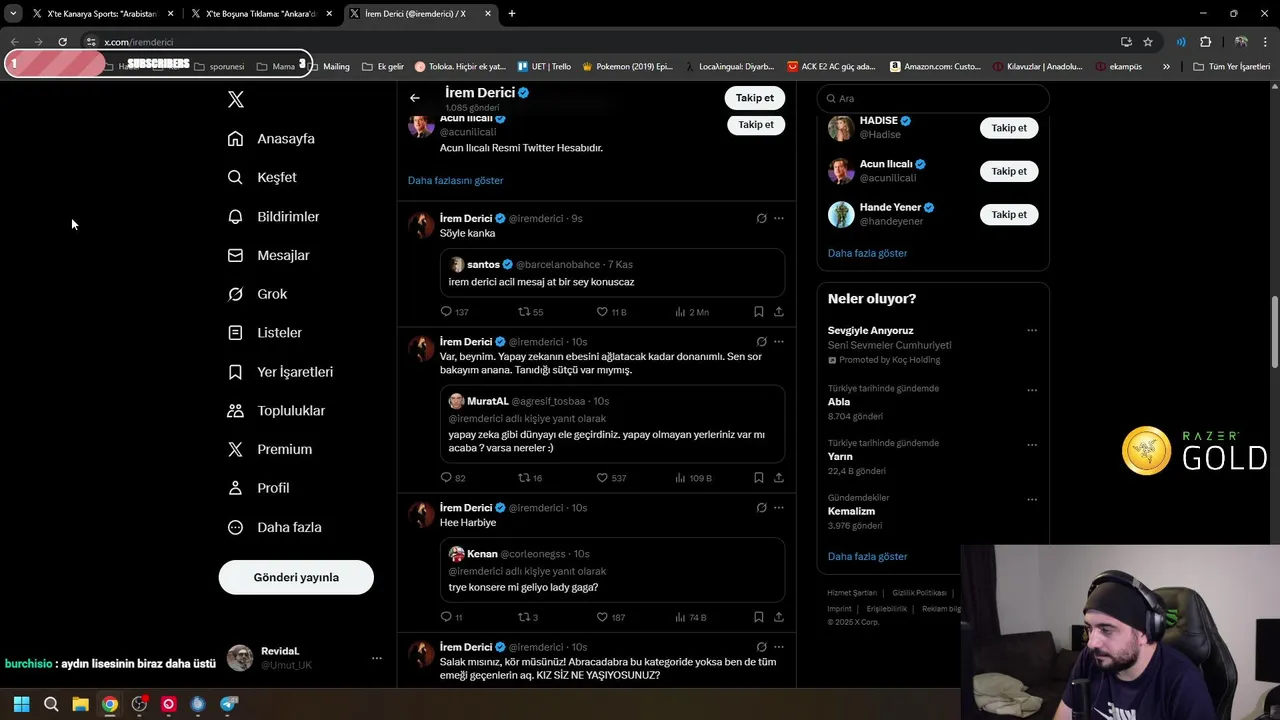
Task: Open Premium page
Action: 270,449
